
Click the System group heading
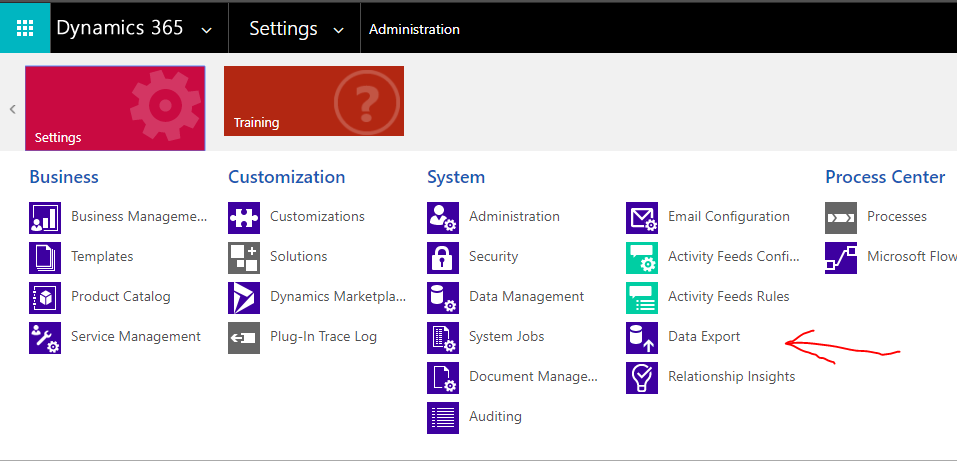[456, 177]
